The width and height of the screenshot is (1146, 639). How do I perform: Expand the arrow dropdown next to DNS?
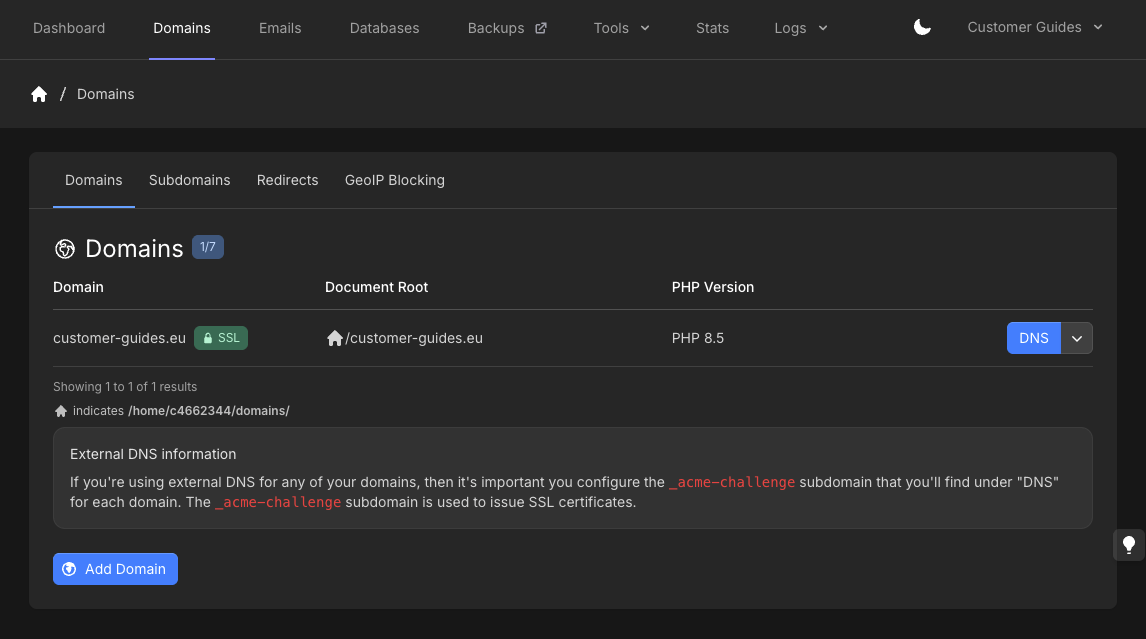[x=1077, y=338]
